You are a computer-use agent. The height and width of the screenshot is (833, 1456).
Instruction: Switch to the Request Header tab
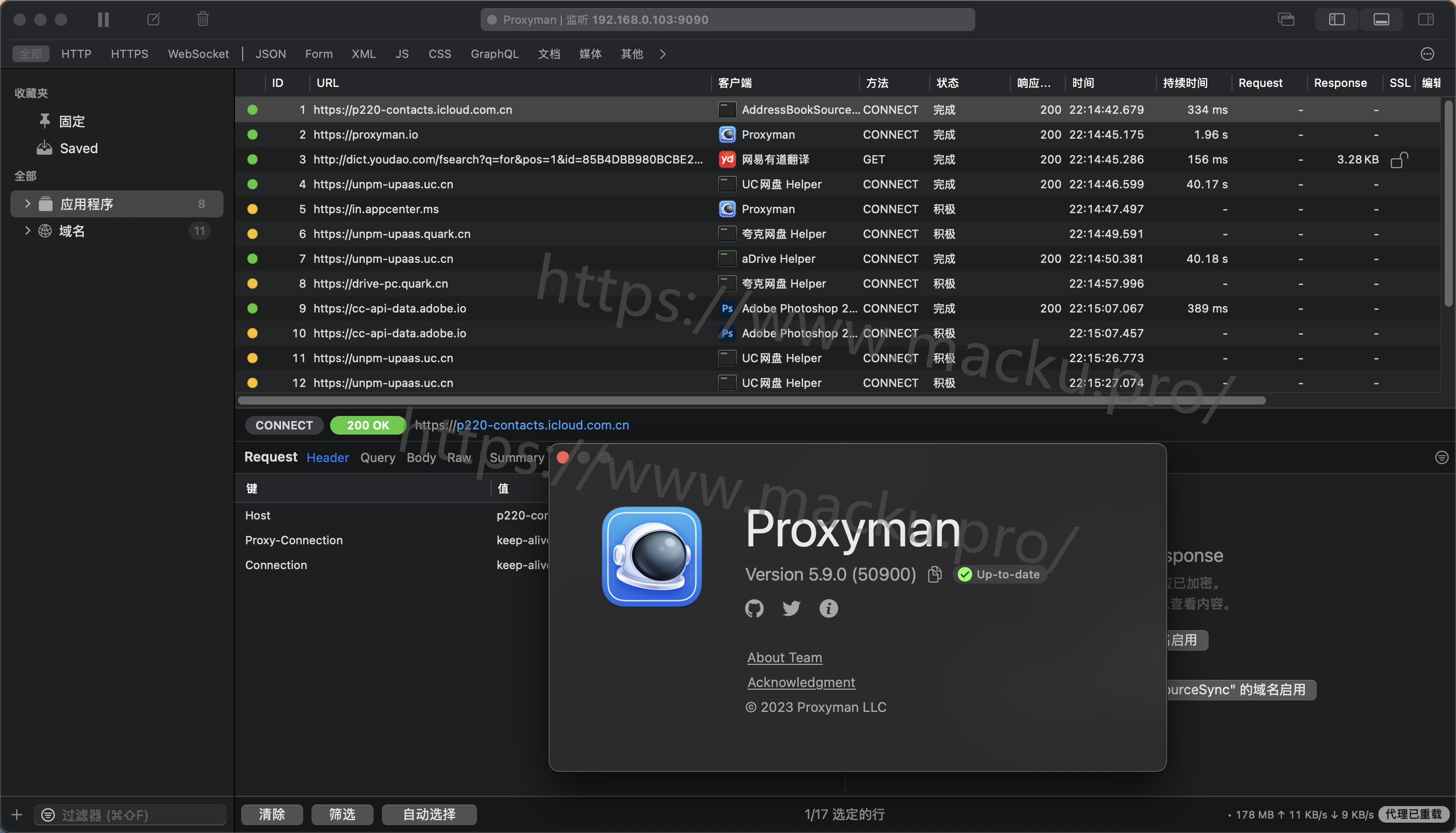click(x=327, y=457)
